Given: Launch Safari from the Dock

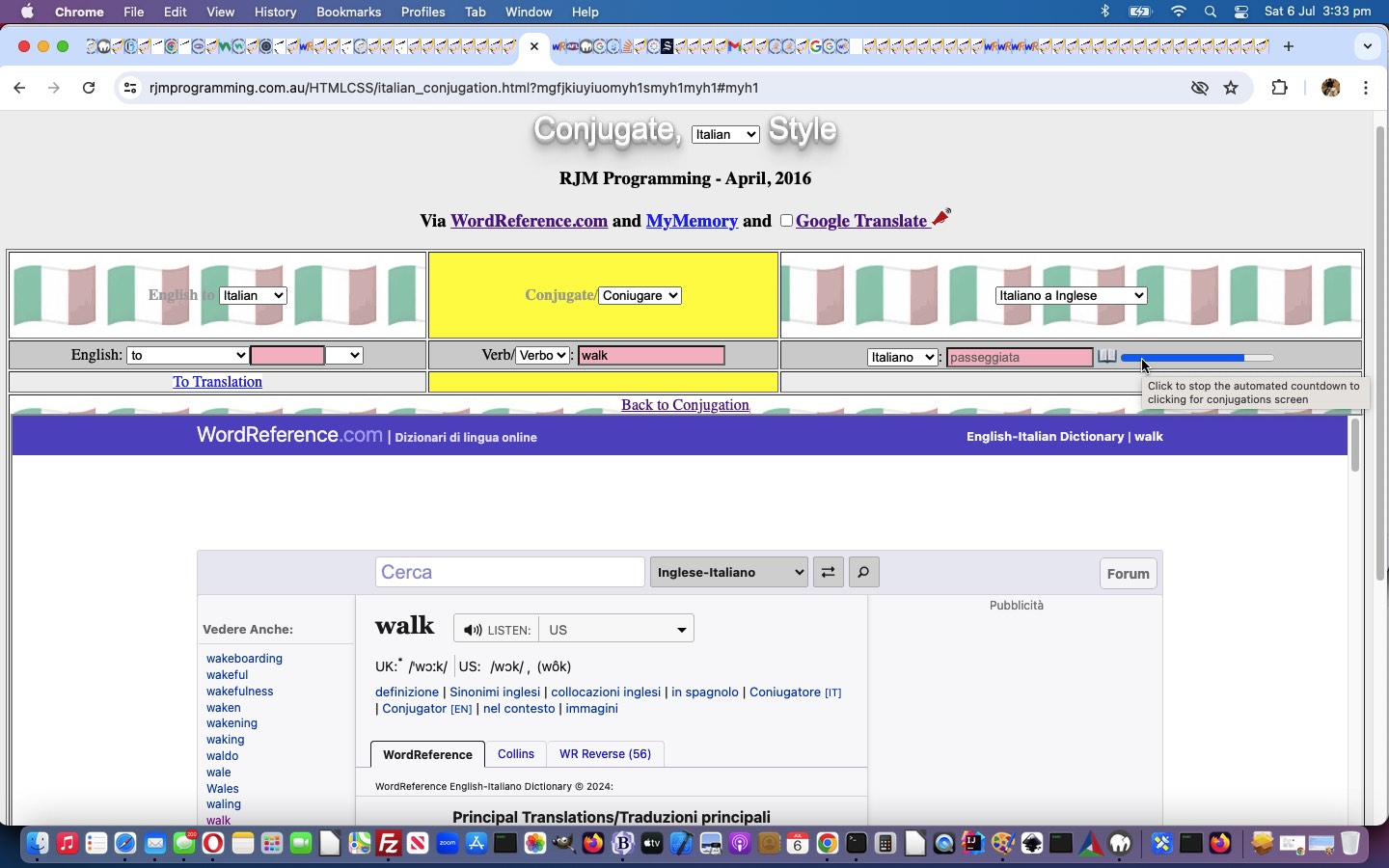Looking at the screenshot, I should [x=125, y=844].
